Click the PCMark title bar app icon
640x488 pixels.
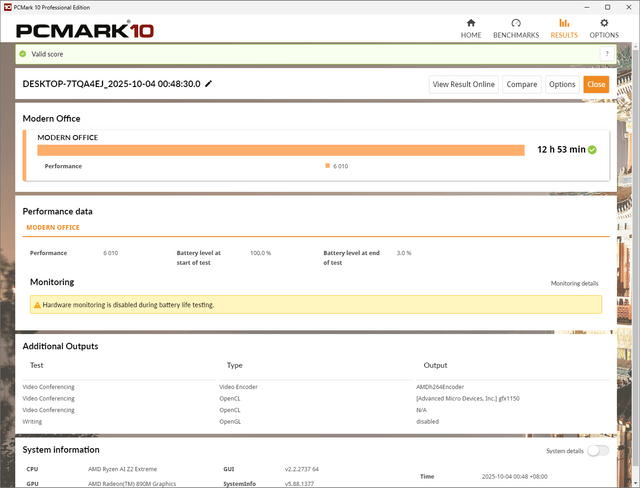coord(7,7)
